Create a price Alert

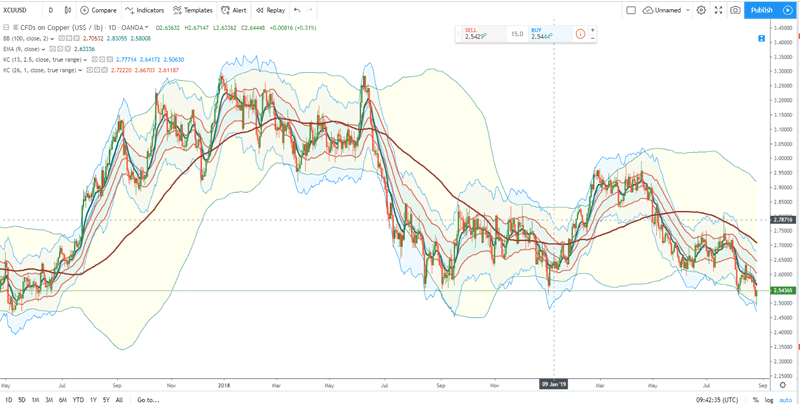233,10
